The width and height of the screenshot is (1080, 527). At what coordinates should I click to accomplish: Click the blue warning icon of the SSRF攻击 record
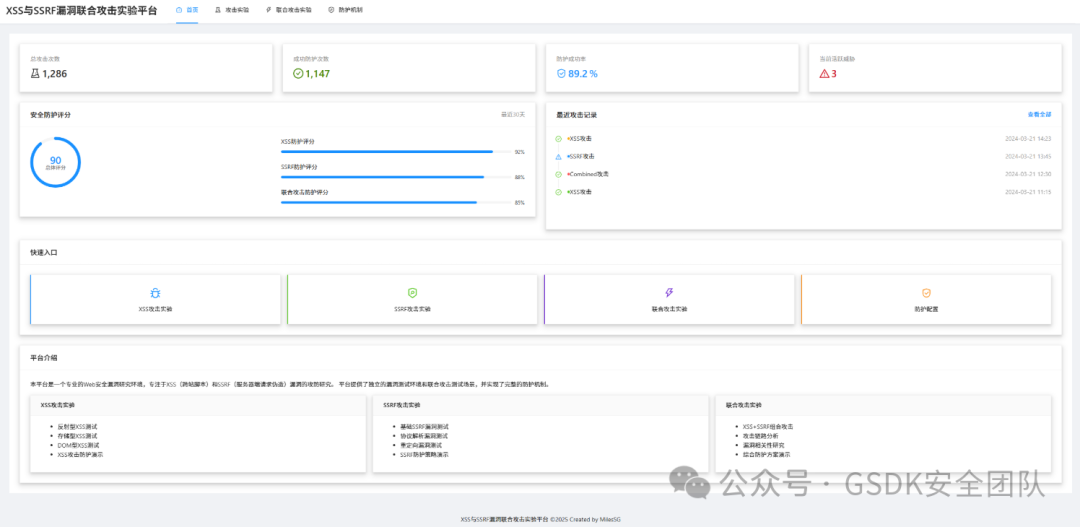point(559,156)
